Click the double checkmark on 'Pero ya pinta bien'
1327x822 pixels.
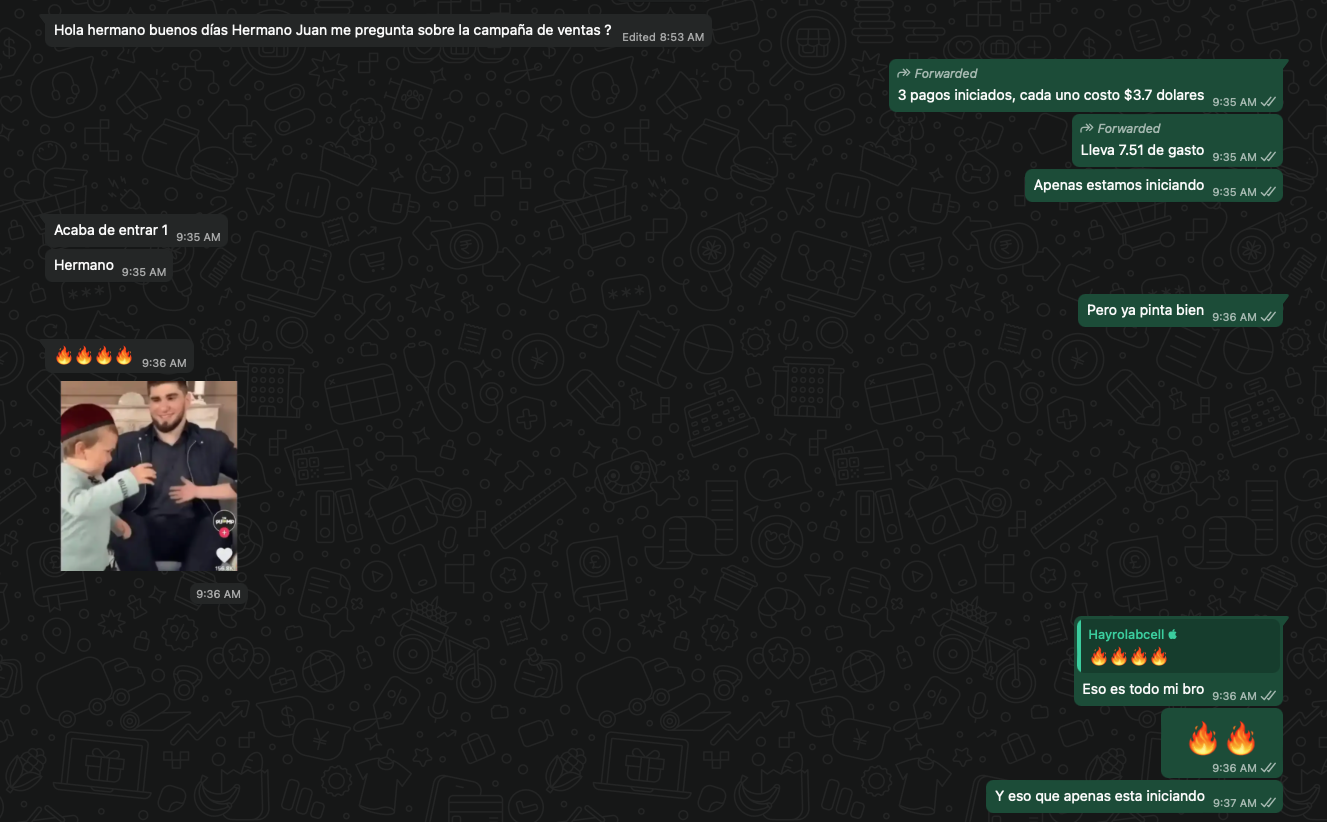(1268, 317)
